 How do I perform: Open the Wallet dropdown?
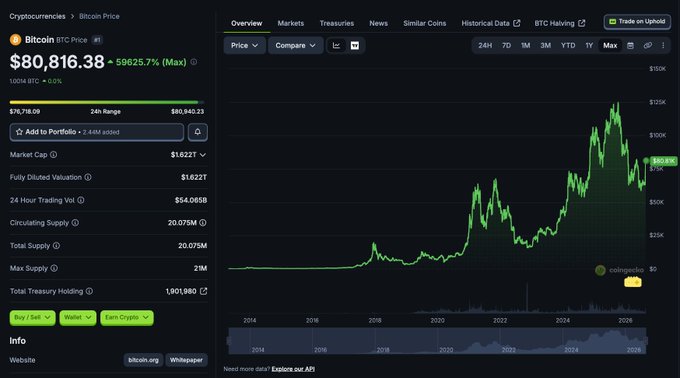tap(78, 317)
